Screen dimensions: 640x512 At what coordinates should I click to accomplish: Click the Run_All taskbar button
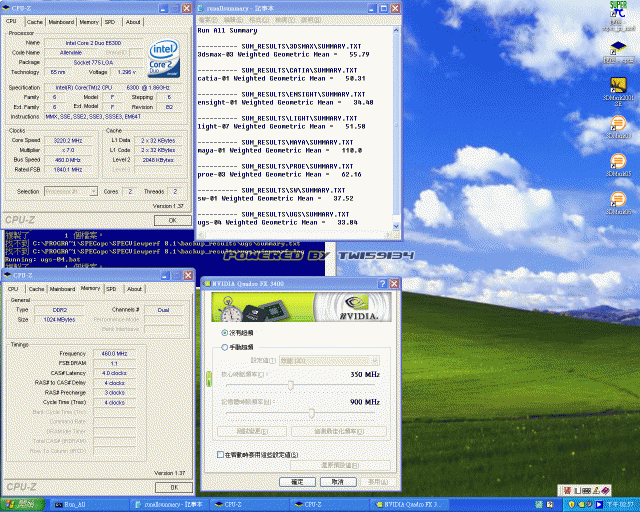88,505
